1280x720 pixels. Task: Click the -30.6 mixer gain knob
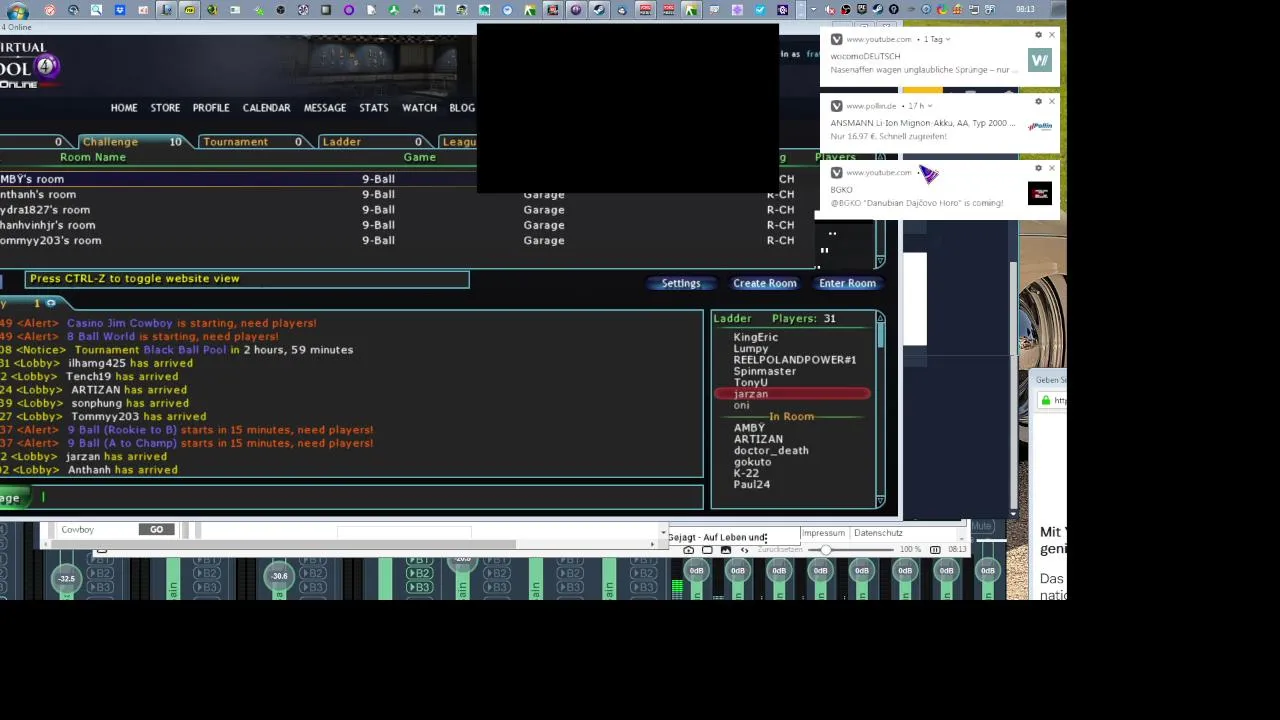tap(279, 575)
